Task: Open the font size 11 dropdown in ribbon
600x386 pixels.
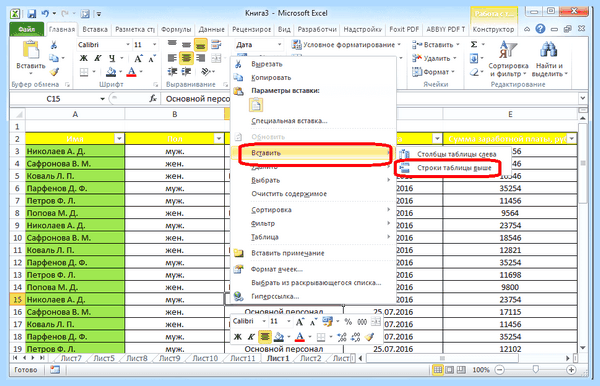Action: point(154,45)
